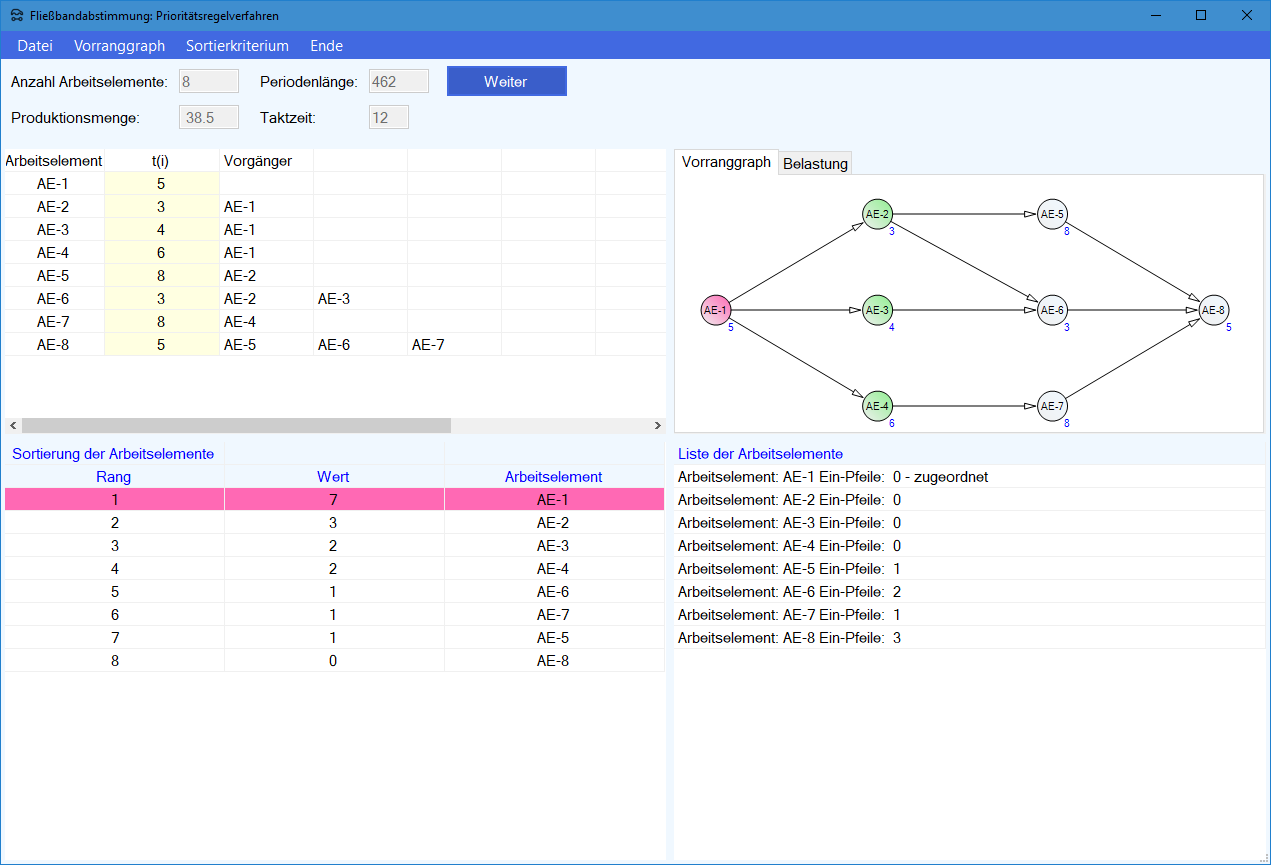1271x865 pixels.
Task: Select the green AE-4 graph node
Action: 877,406
